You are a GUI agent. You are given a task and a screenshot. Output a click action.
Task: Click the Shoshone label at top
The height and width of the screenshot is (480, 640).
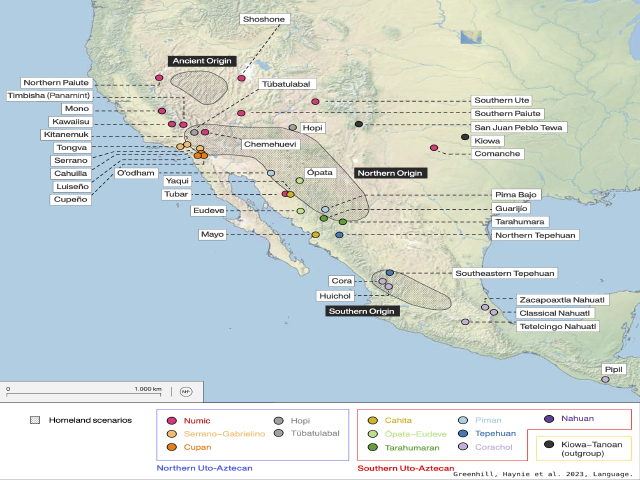click(x=265, y=19)
